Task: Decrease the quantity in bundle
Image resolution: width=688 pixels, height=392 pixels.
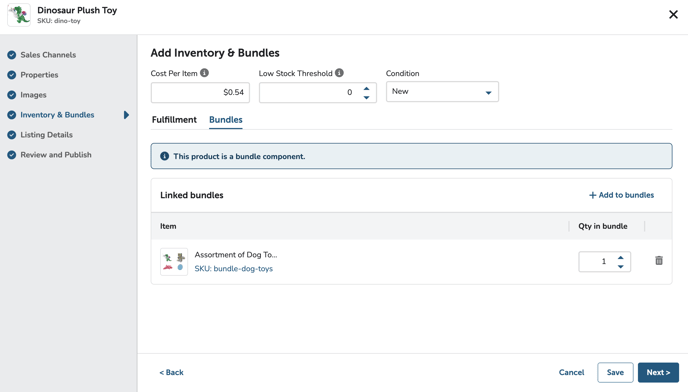Action: [x=620, y=266]
